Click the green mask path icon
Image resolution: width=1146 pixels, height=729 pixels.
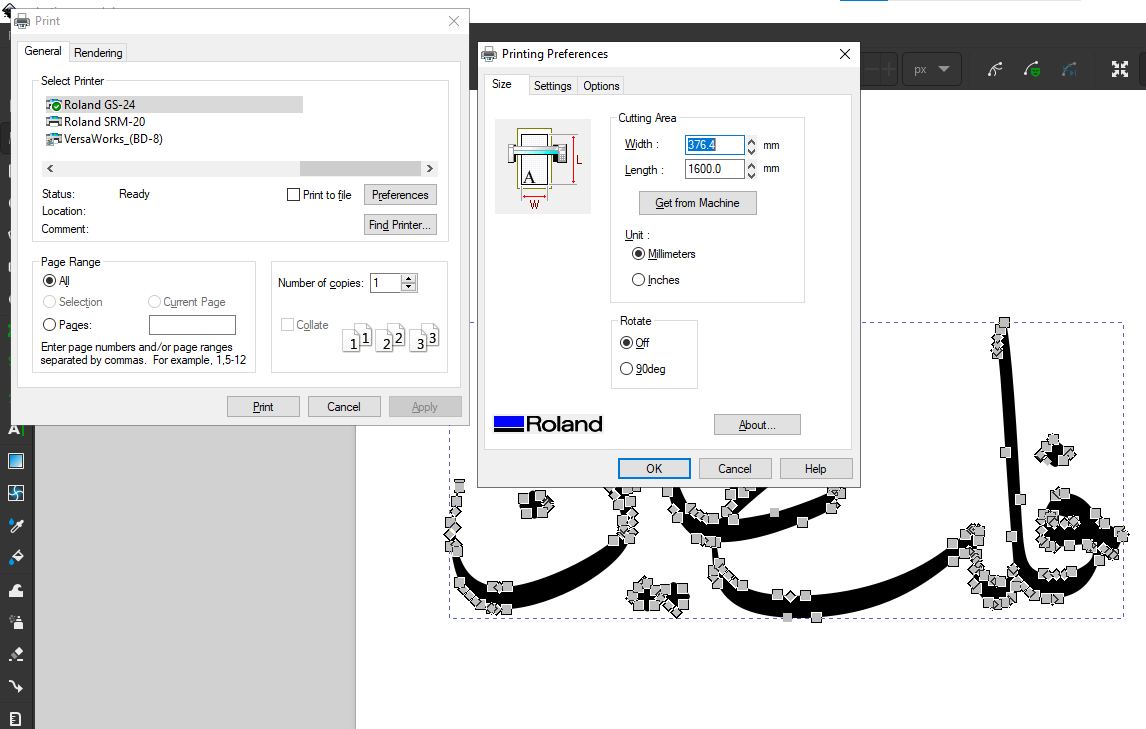coord(1031,69)
